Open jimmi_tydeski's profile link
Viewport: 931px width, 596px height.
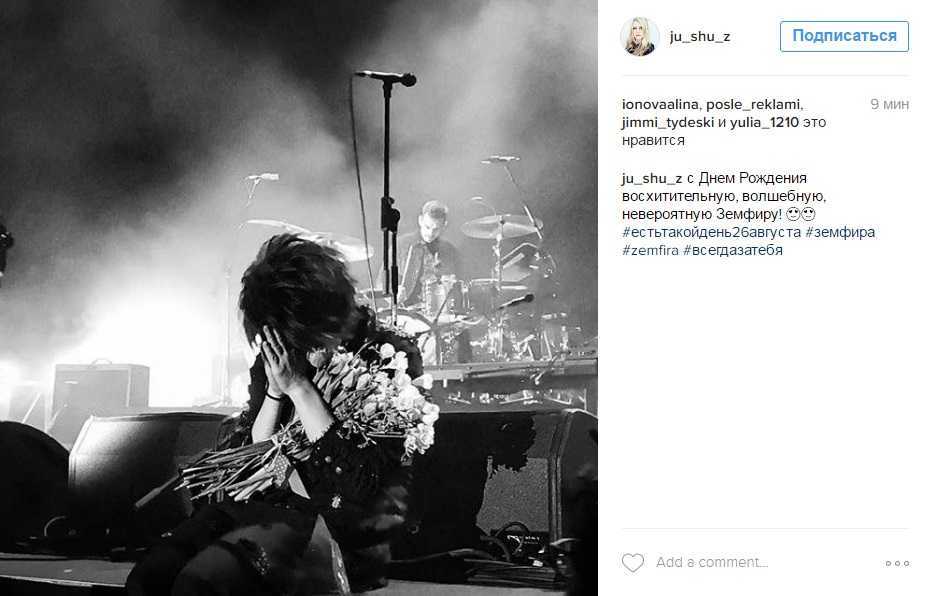point(668,122)
